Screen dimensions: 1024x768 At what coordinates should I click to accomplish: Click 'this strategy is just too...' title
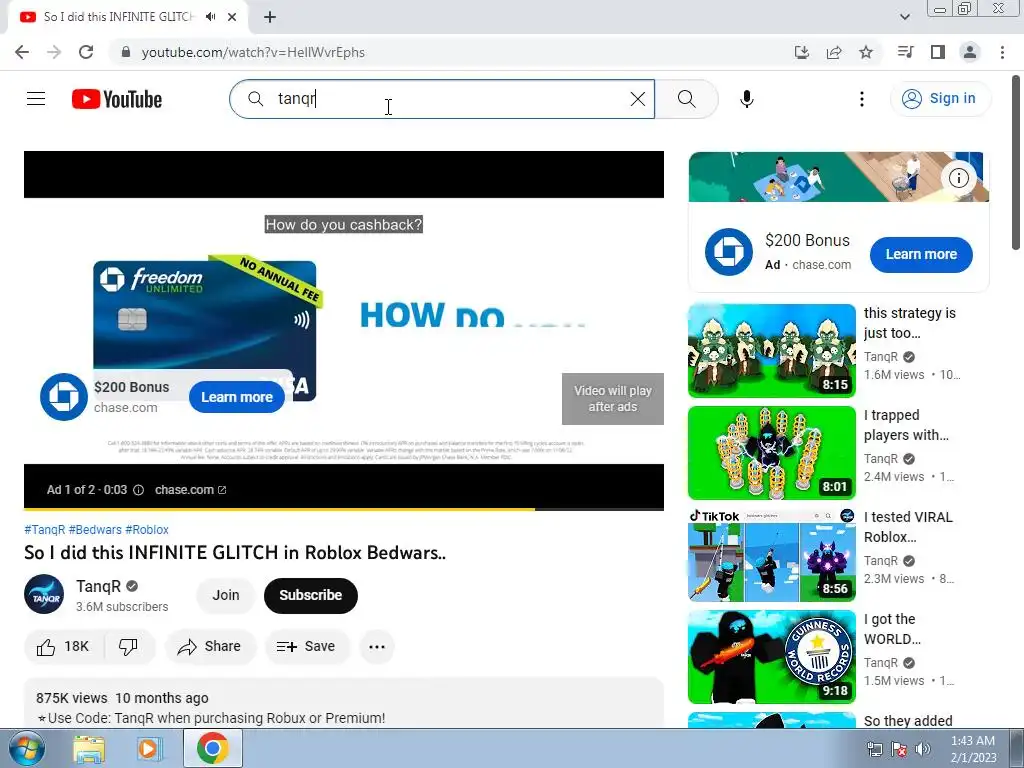[910, 323]
